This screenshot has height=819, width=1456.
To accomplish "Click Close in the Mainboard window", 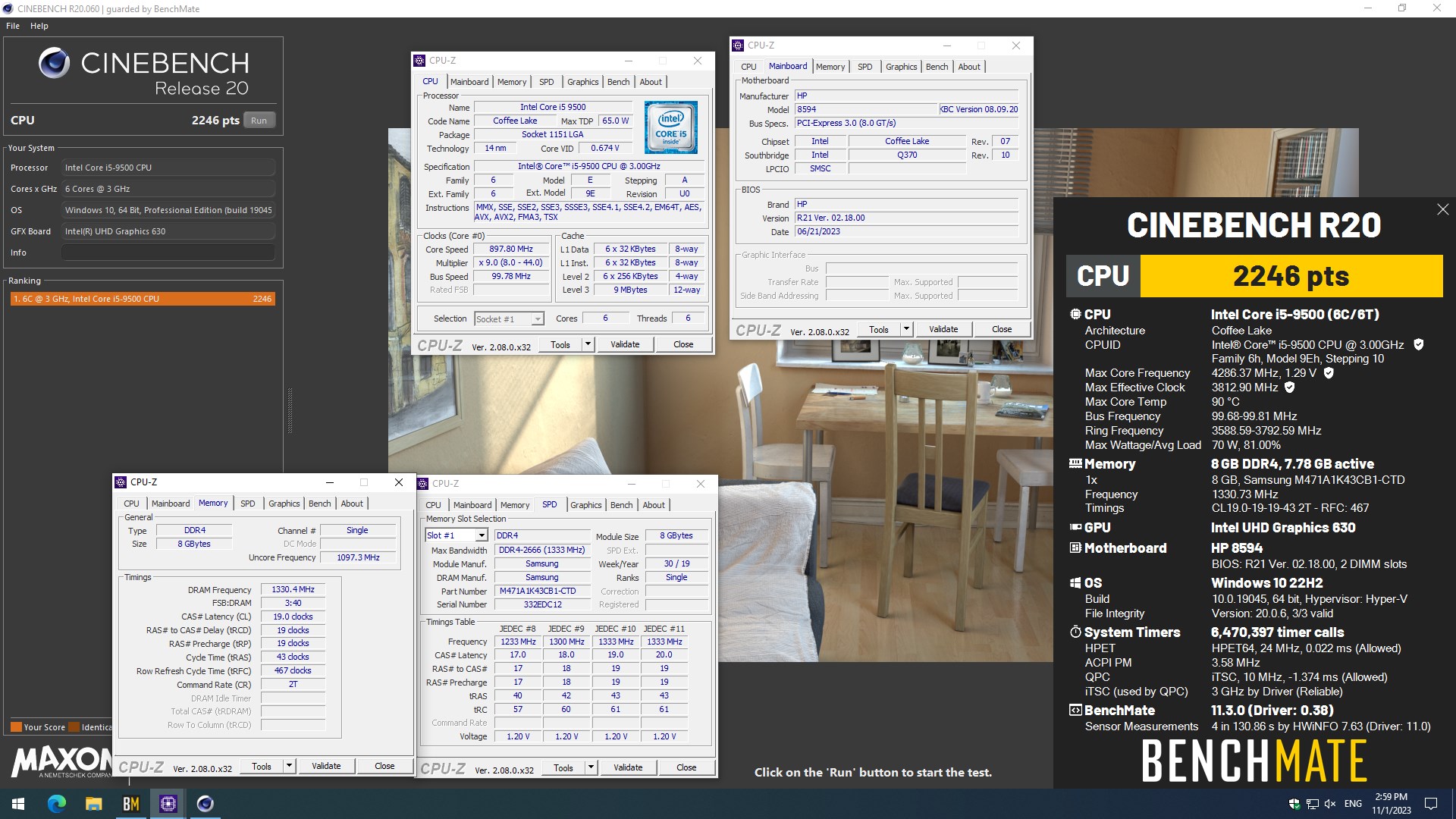I will point(1002,329).
